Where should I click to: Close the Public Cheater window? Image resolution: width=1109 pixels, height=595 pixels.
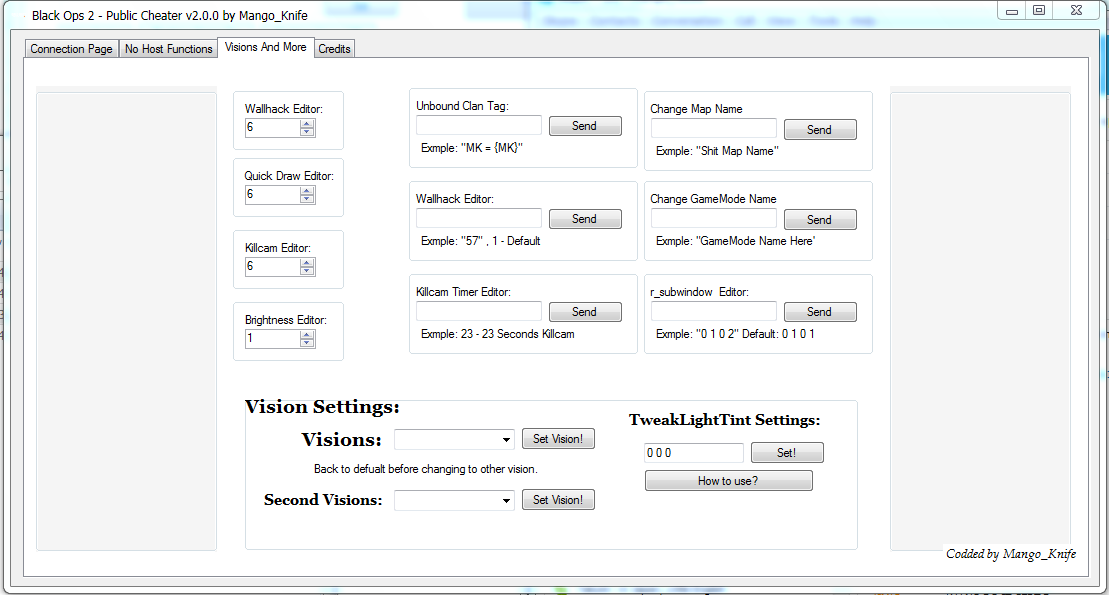(x=1076, y=11)
